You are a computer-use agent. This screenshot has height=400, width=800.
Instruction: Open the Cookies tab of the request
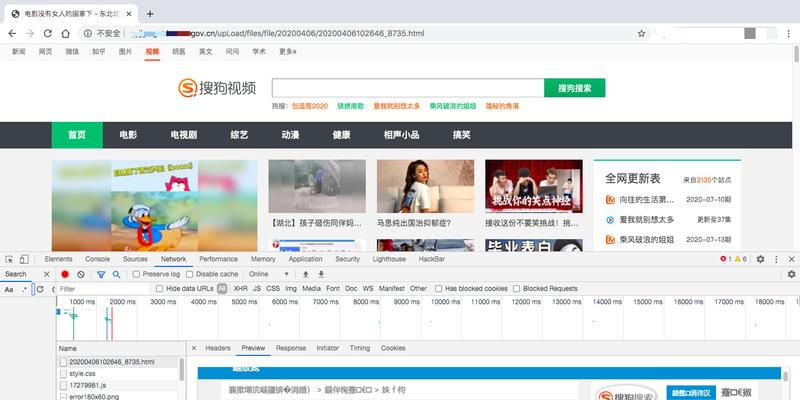[x=393, y=348]
